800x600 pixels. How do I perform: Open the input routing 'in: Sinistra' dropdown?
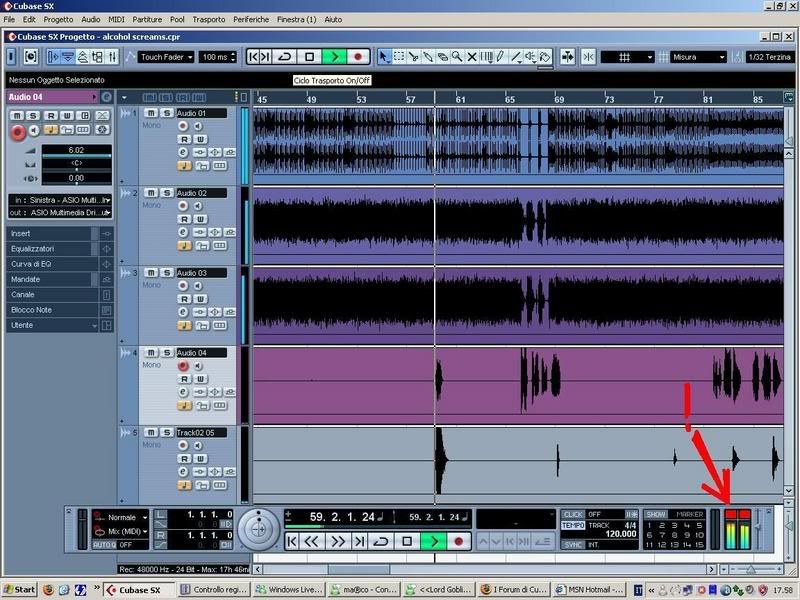pyautogui.click(x=60, y=200)
